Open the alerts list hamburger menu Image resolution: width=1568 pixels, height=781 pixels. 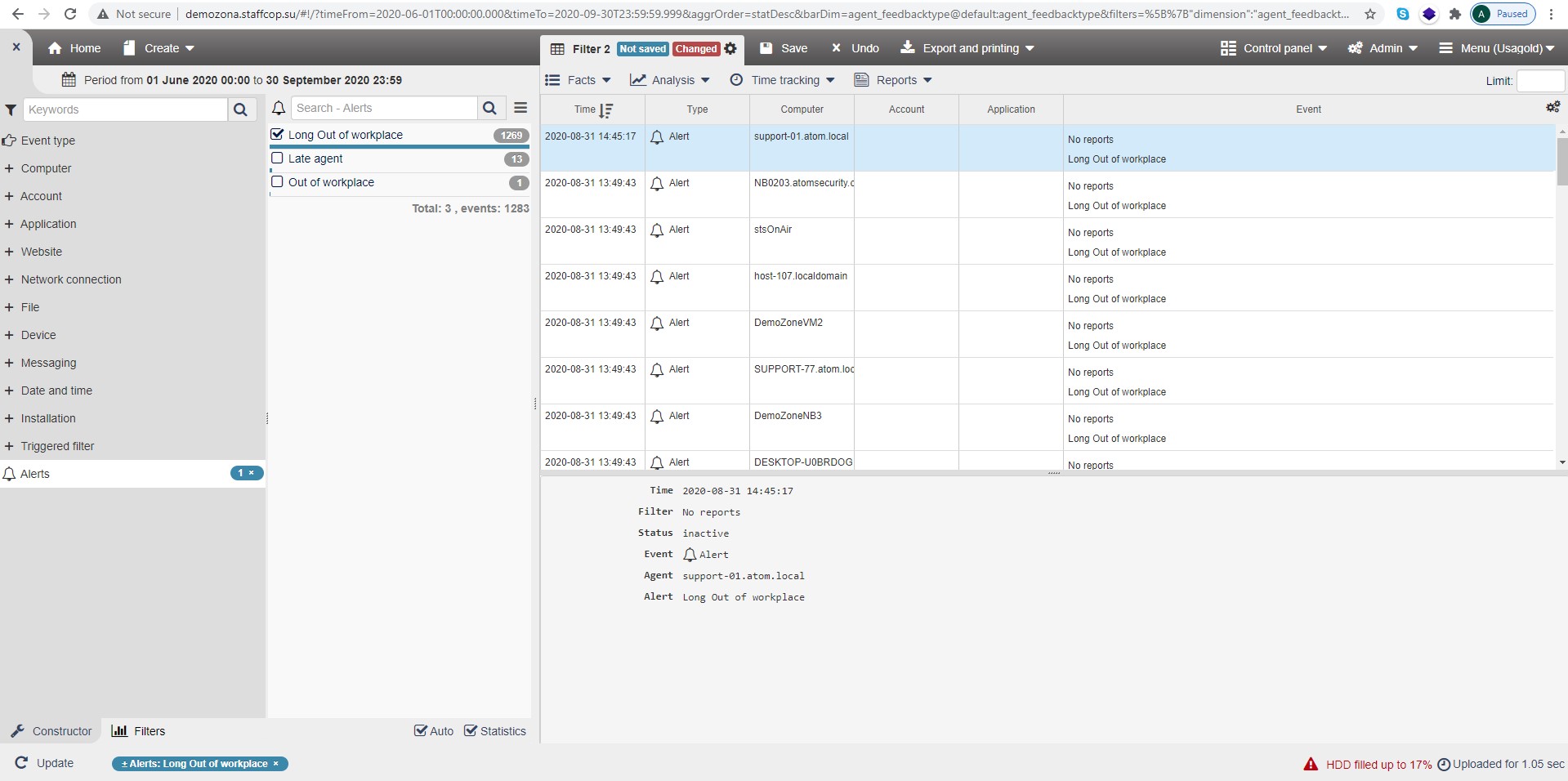tap(520, 108)
